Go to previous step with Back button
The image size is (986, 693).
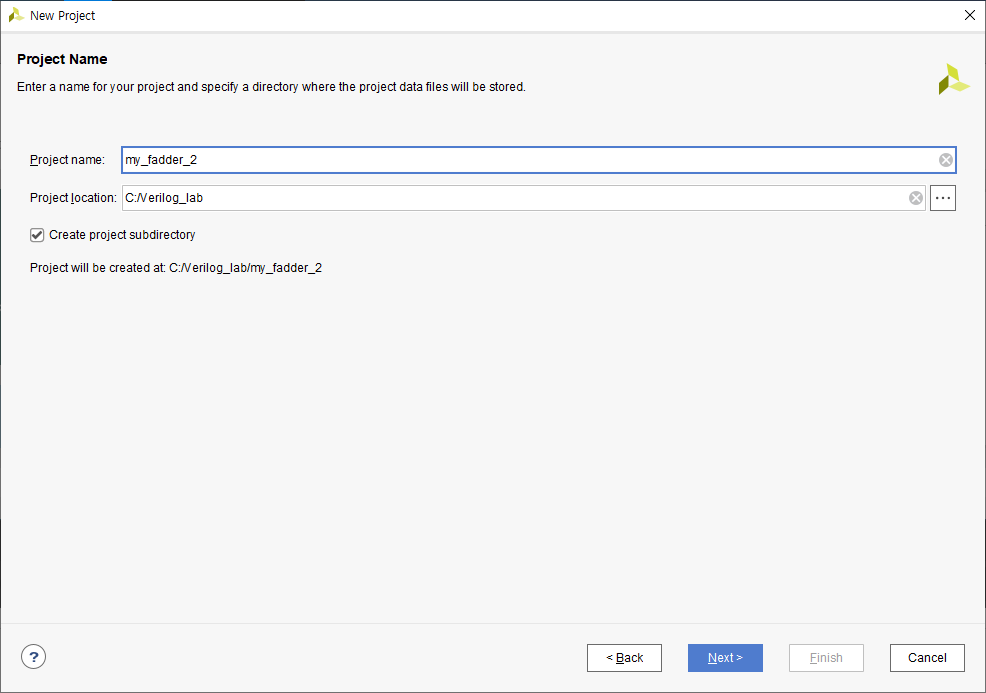tap(624, 658)
